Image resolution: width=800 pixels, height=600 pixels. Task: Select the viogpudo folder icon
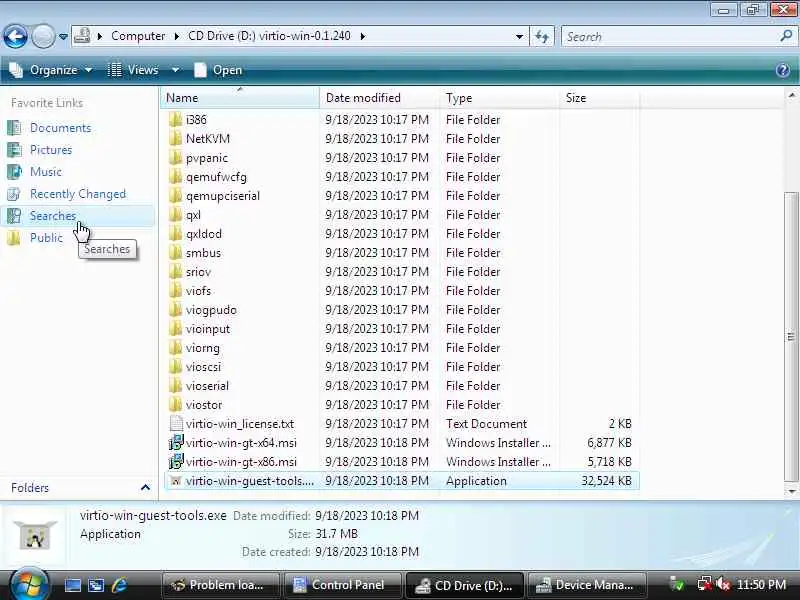coord(176,310)
